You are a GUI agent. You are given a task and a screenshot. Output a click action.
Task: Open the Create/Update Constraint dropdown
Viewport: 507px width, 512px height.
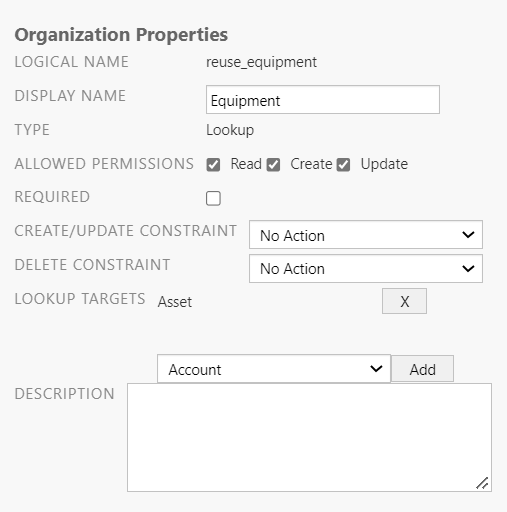point(366,235)
